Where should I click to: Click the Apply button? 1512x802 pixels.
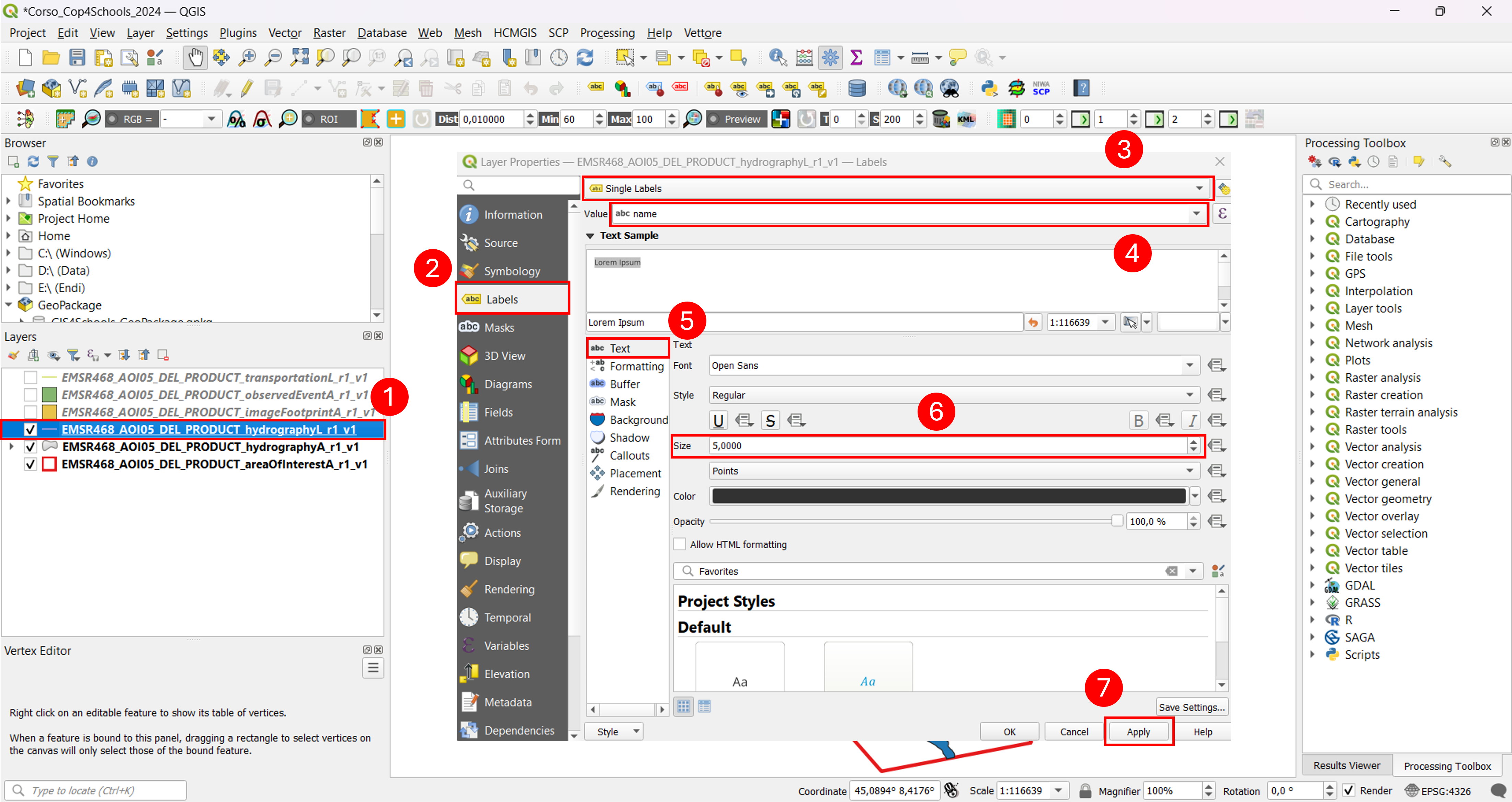tap(1138, 732)
